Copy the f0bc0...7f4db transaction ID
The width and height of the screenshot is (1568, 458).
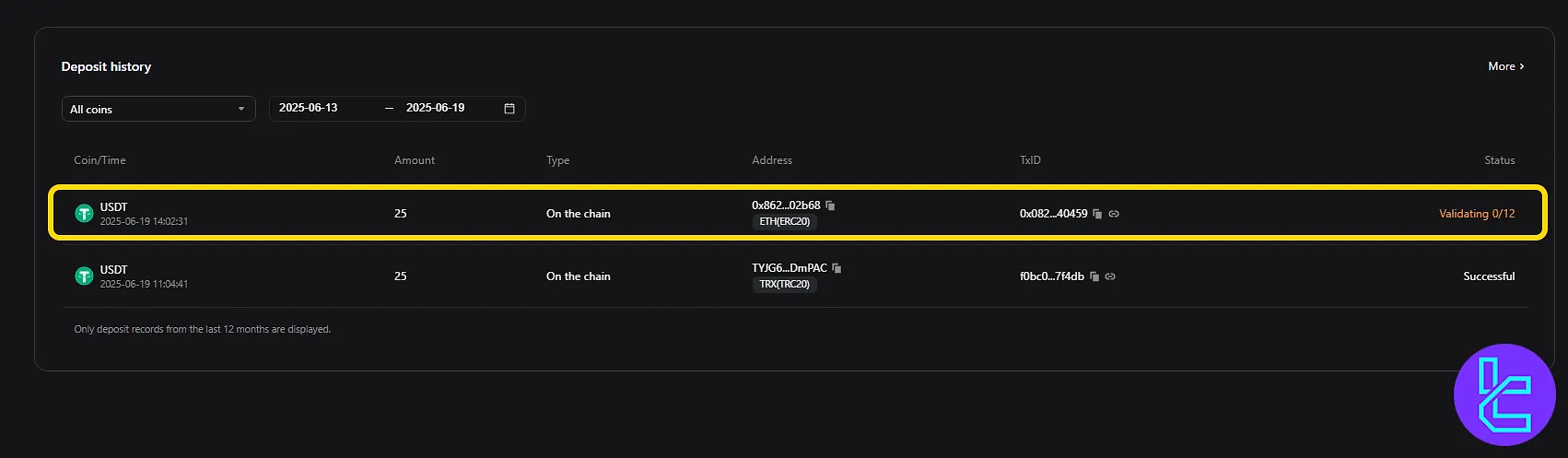point(1094,276)
